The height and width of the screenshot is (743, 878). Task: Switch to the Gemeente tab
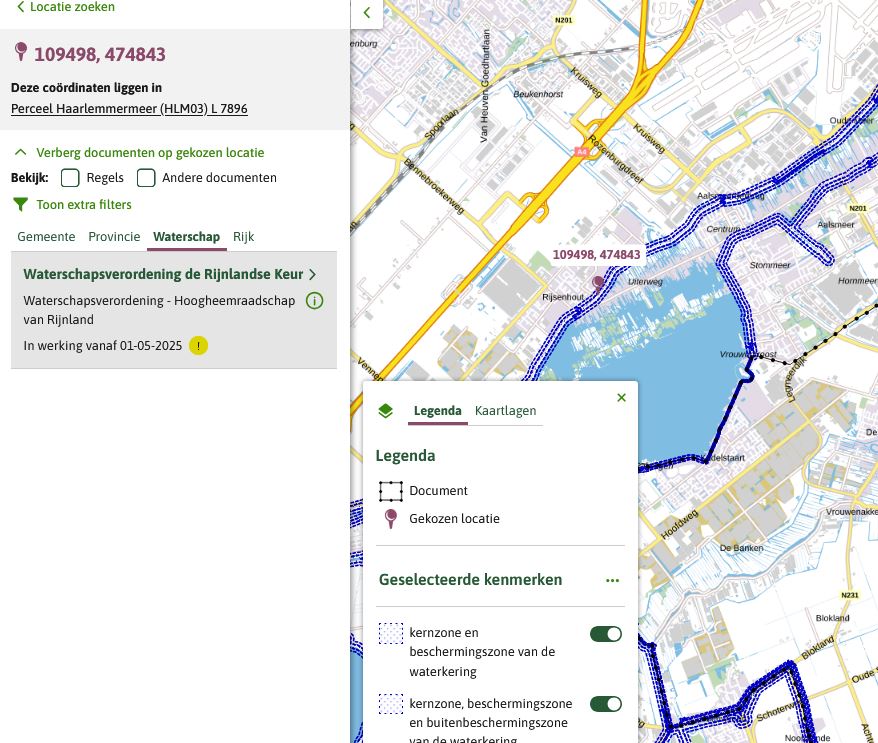tap(45, 237)
